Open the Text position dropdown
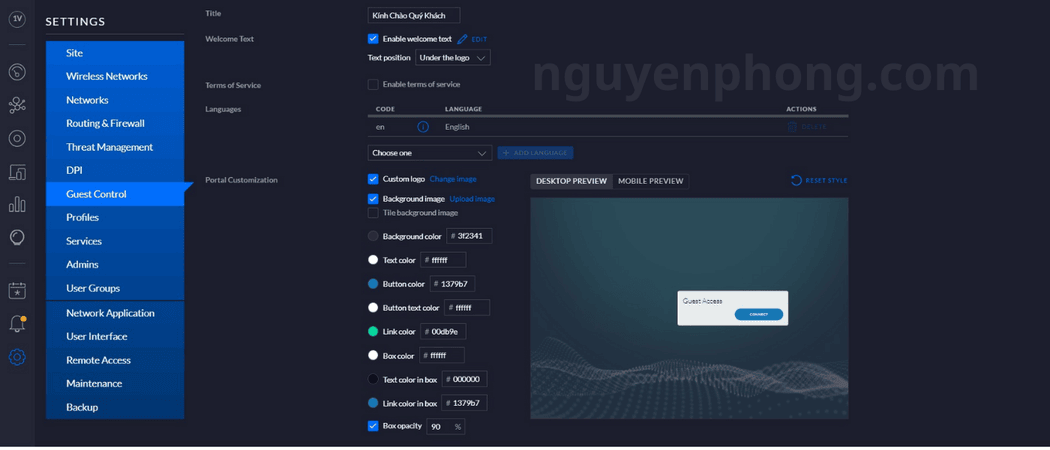Screen dimensions: 1050x450 pyautogui.click(x=453, y=58)
